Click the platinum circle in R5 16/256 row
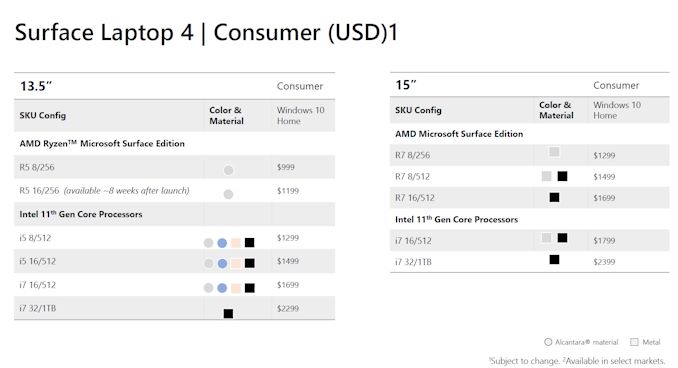Image resolution: width=678 pixels, height=368 pixels. coord(228,194)
